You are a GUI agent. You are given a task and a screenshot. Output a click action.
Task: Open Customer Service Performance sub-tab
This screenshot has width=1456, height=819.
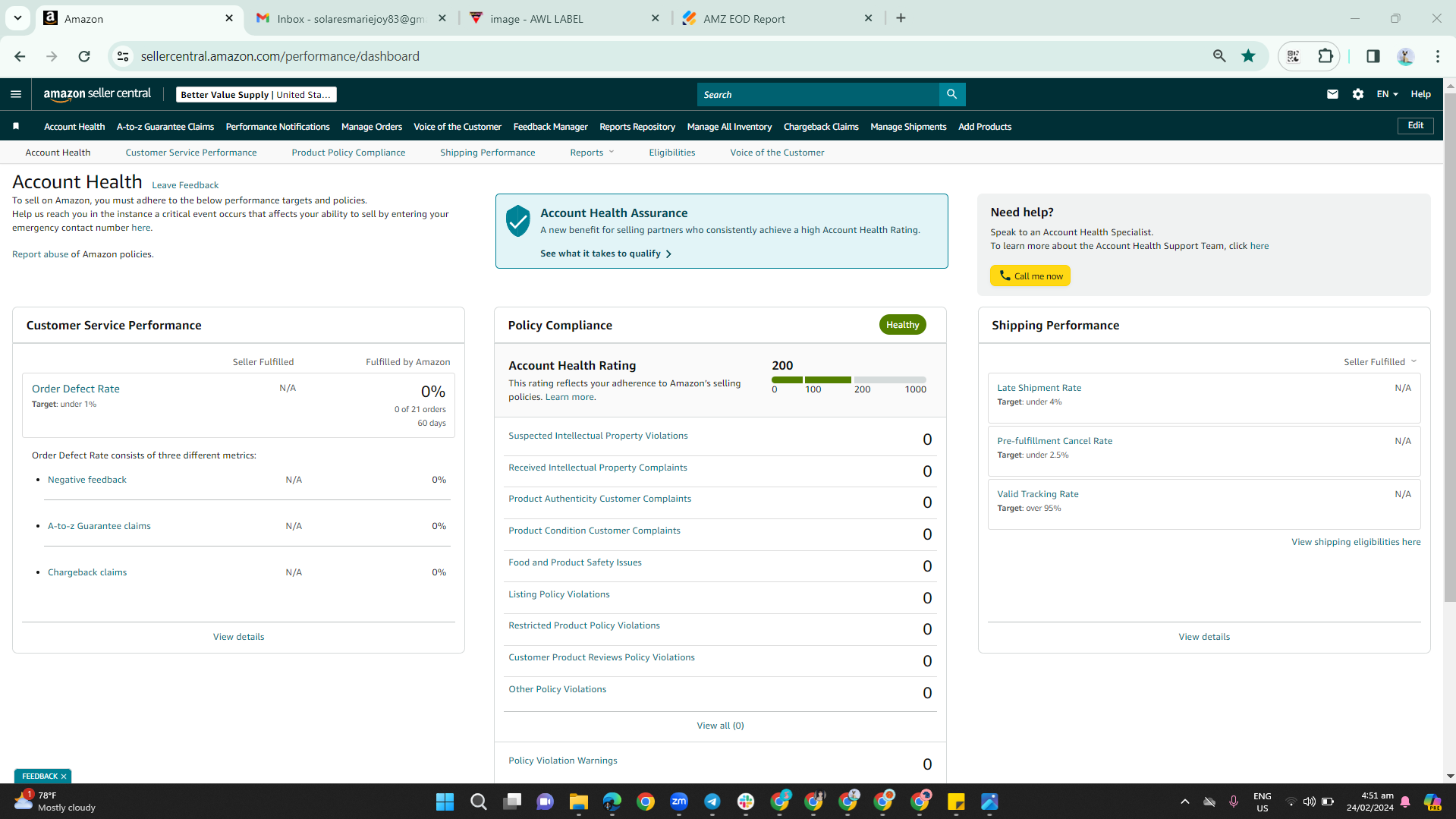[x=191, y=153]
